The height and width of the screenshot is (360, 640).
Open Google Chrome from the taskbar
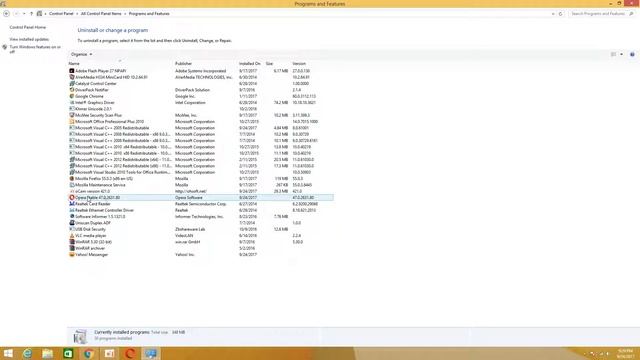[x=89, y=353]
